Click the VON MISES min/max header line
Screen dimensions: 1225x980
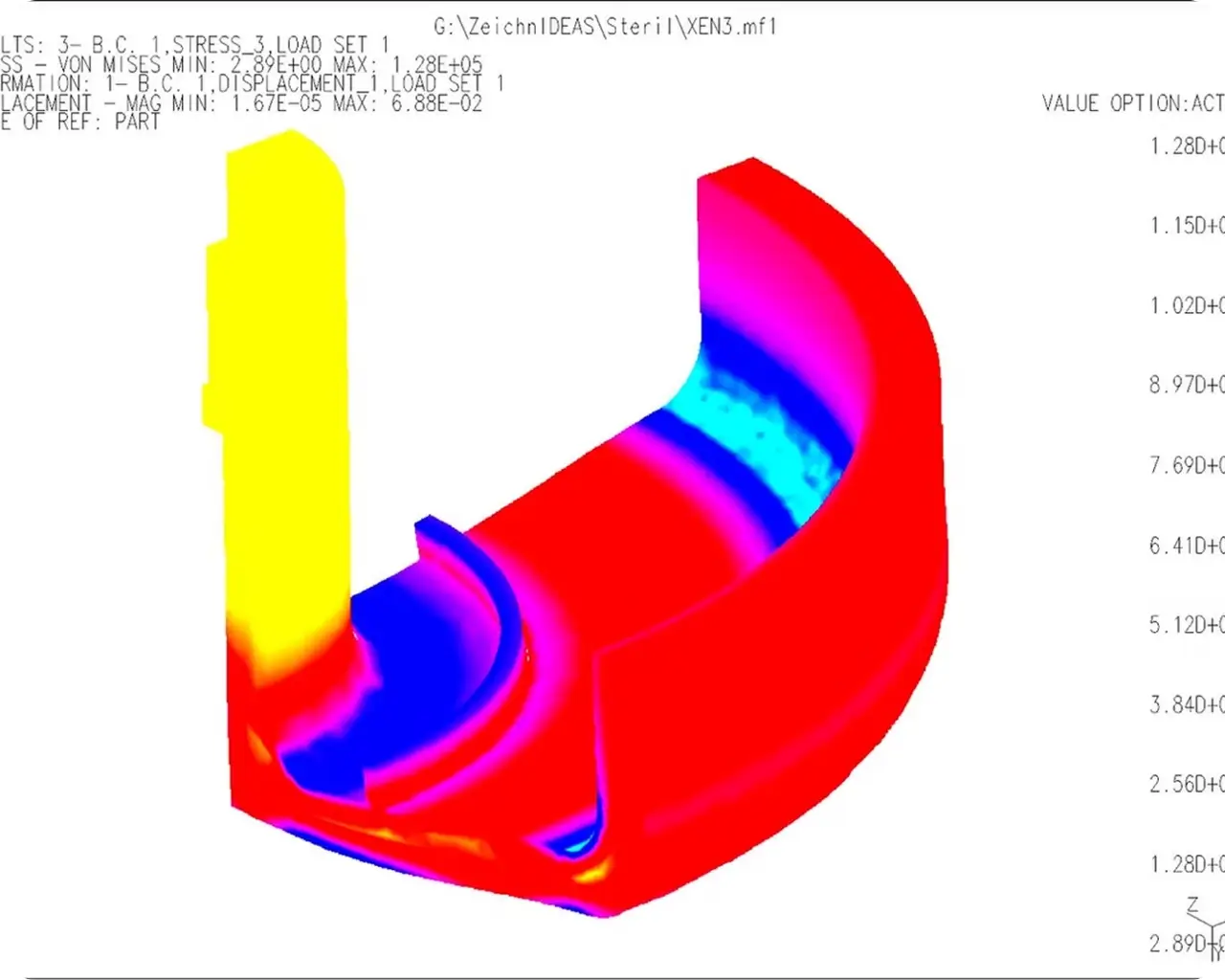coord(241,65)
